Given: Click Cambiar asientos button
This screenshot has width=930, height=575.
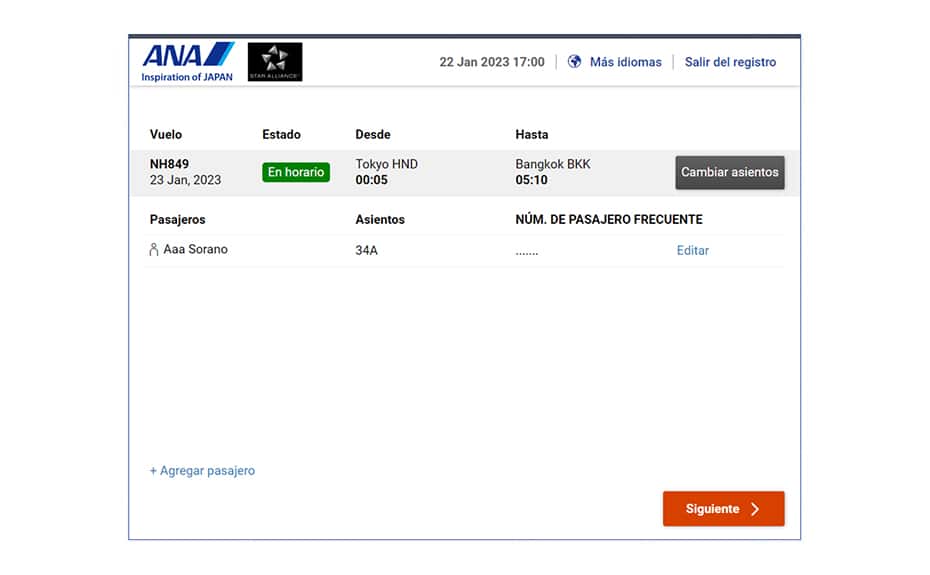Looking at the screenshot, I should point(730,172).
